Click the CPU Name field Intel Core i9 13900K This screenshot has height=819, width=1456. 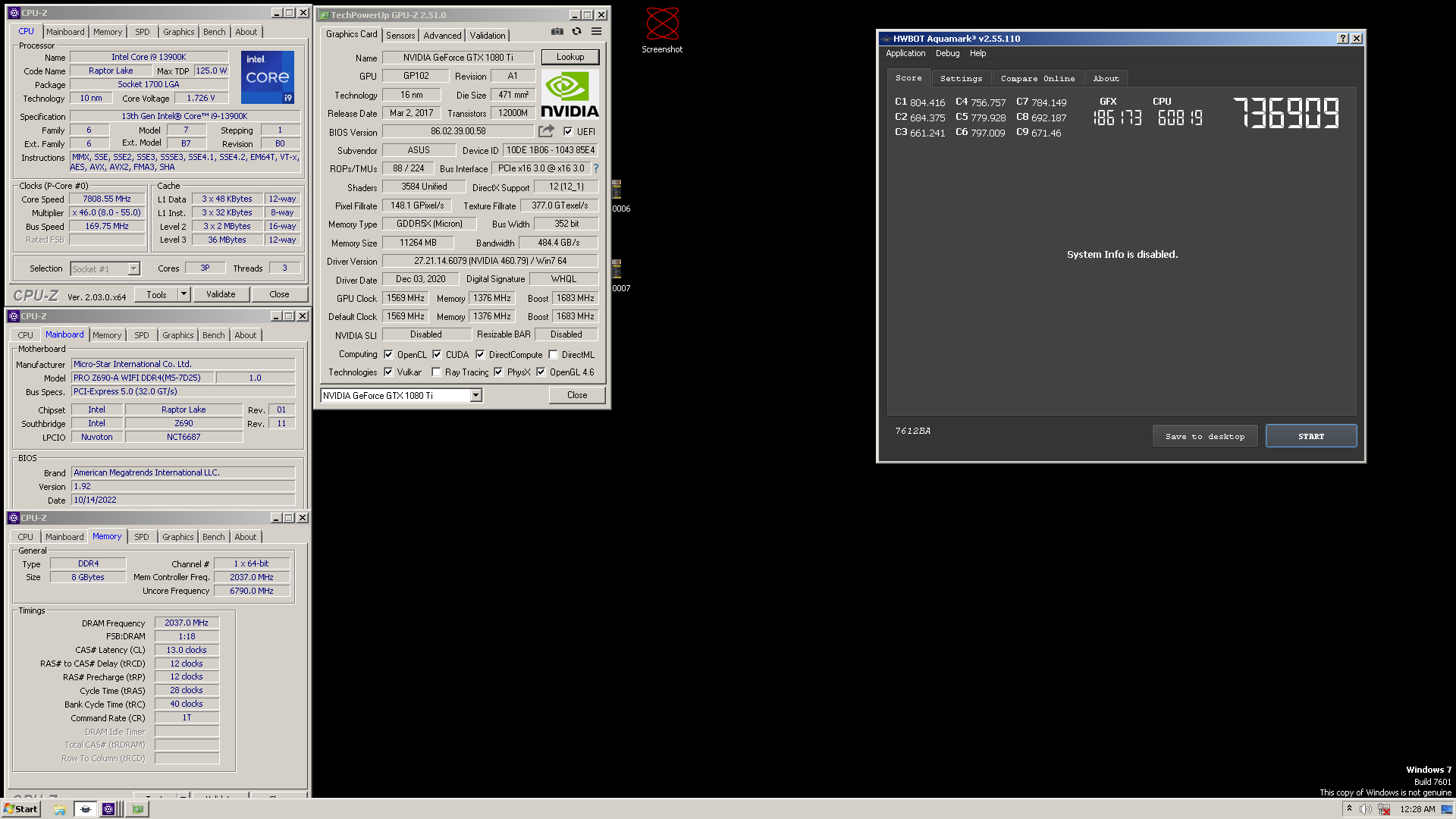pos(149,57)
